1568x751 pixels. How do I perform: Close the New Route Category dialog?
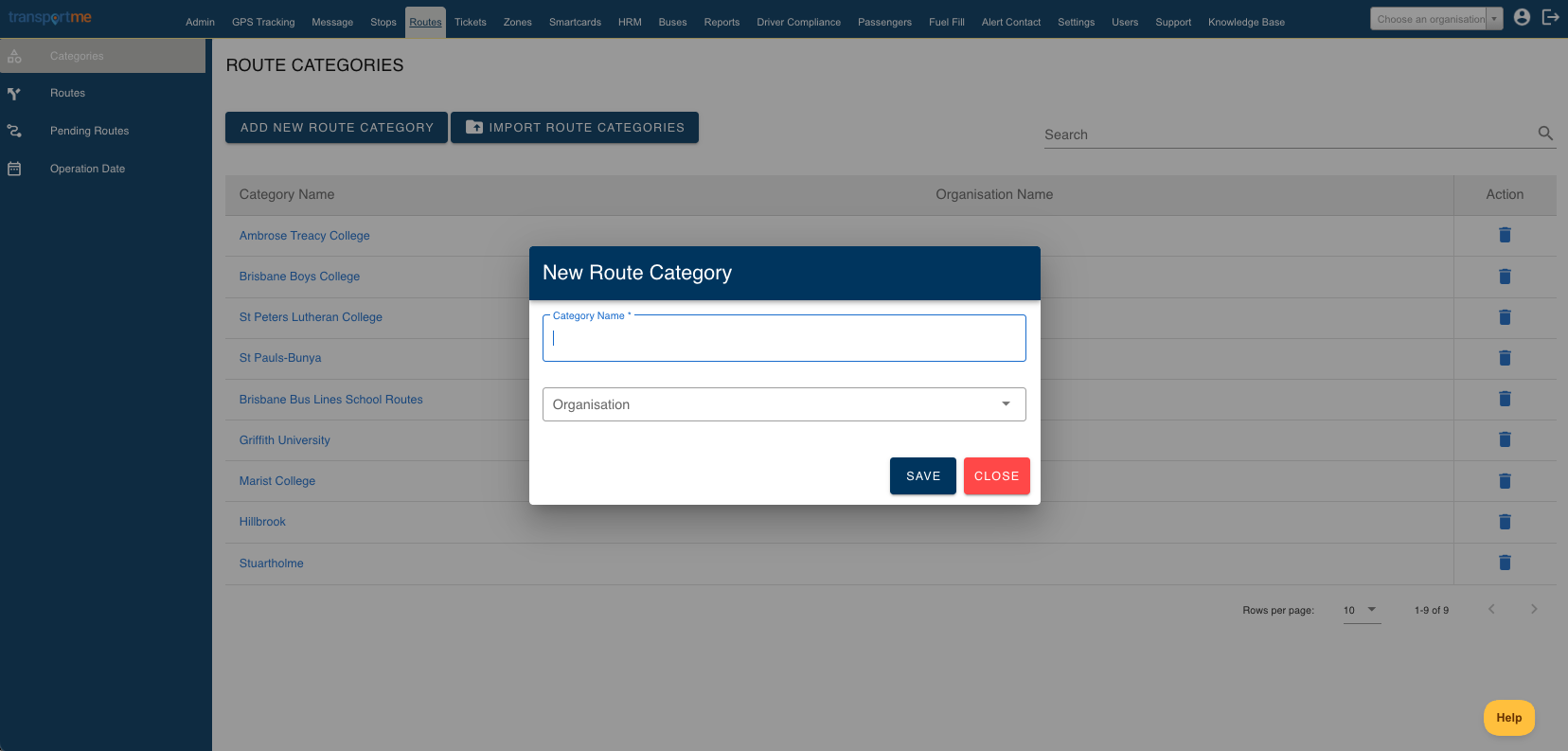[x=997, y=476]
